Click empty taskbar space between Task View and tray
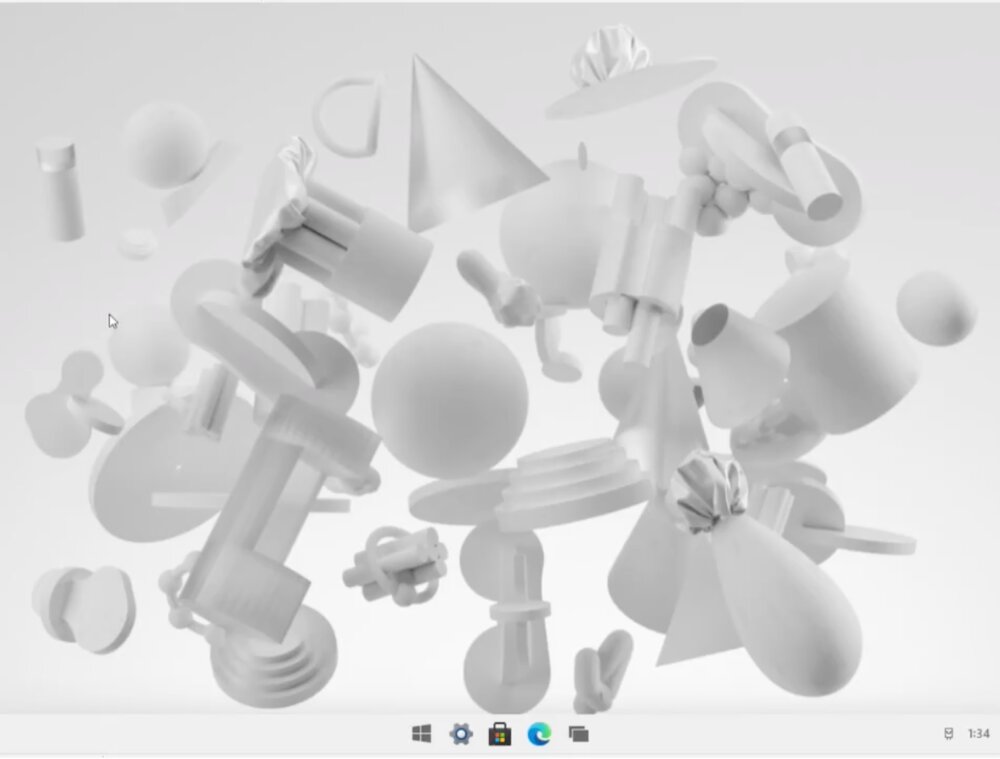The image size is (1000, 759). (x=760, y=735)
